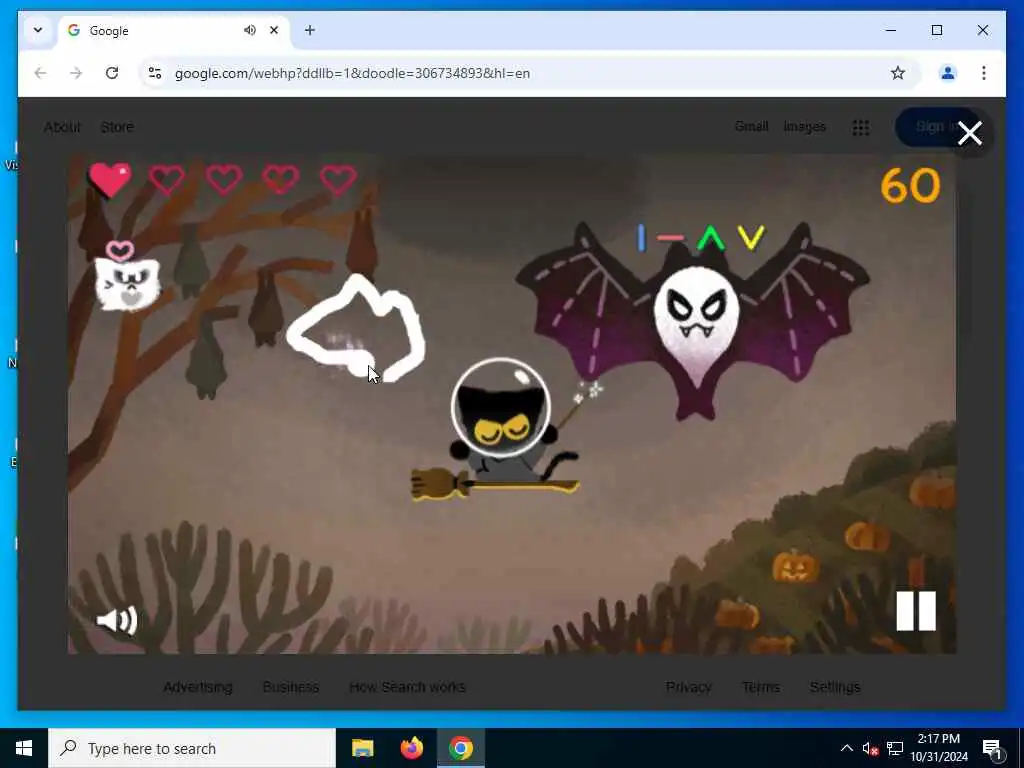The width and height of the screenshot is (1024, 768).
Task: Mute the game sound using speaker icon
Action: pos(117,620)
